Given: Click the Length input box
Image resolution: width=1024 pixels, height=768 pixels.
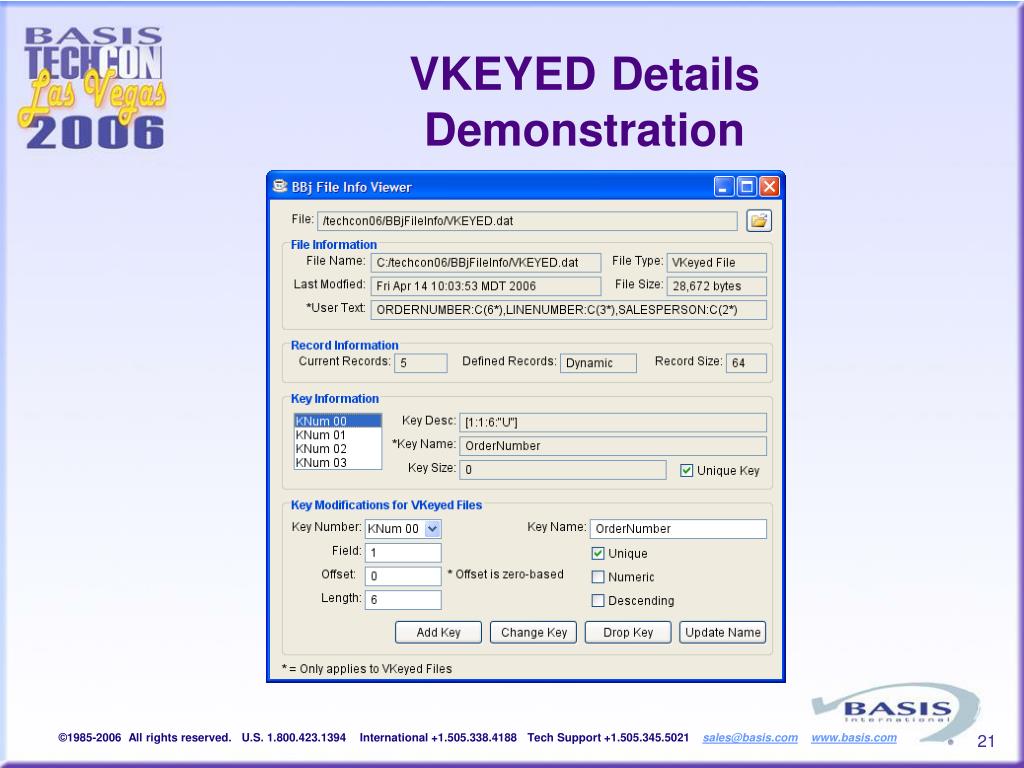Looking at the screenshot, I should [403, 600].
